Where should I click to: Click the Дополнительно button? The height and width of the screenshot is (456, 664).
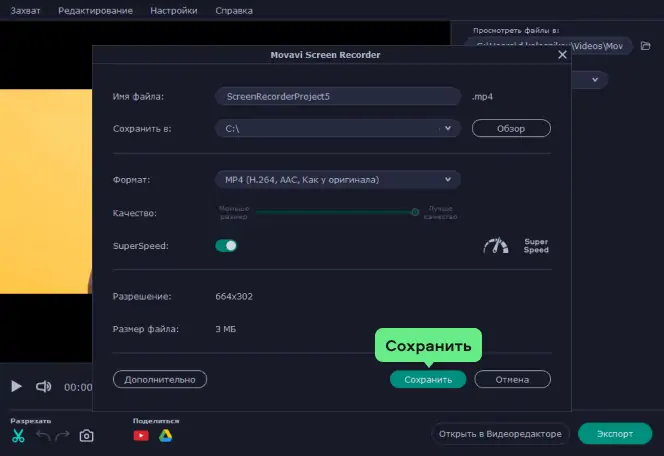tap(160, 379)
